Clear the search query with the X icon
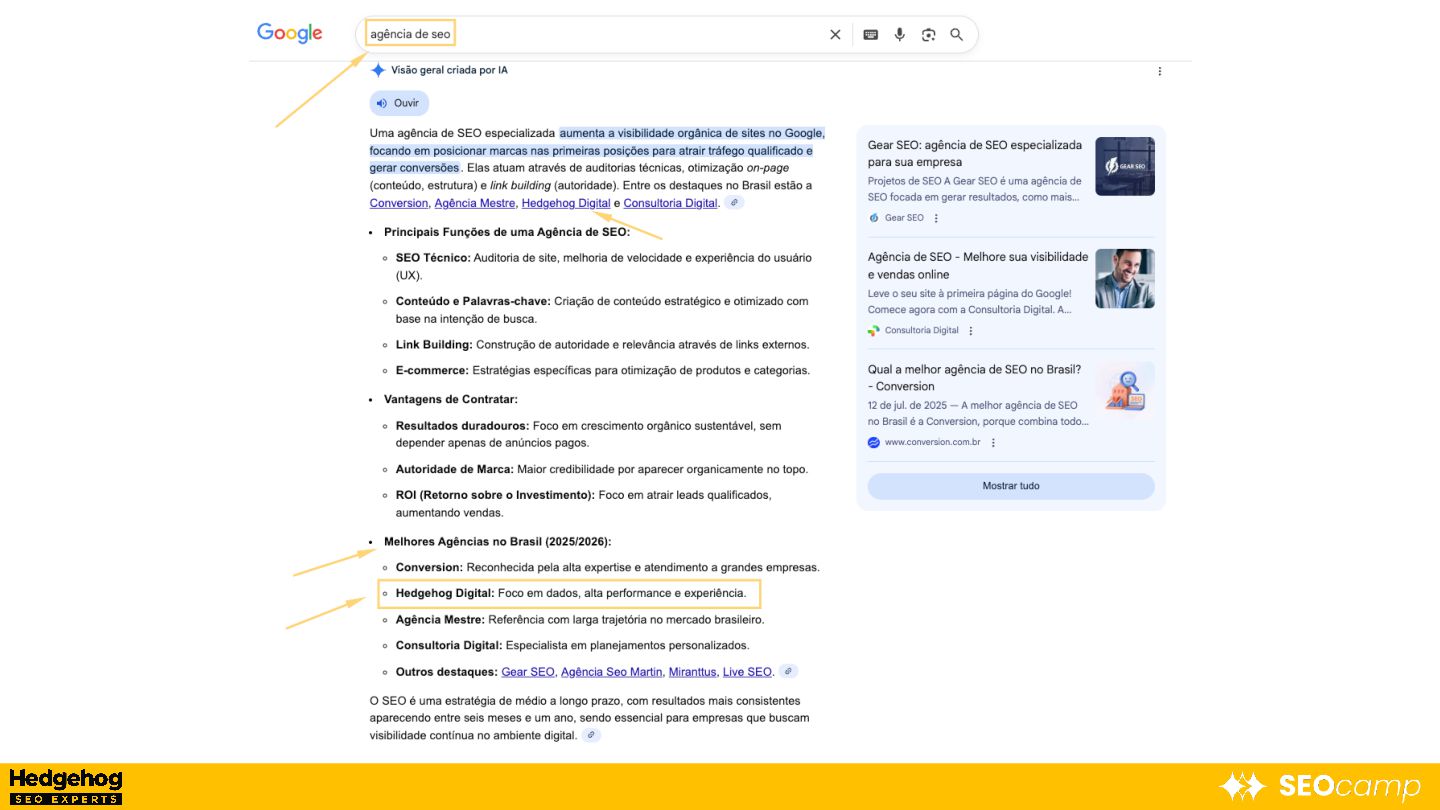 835,35
